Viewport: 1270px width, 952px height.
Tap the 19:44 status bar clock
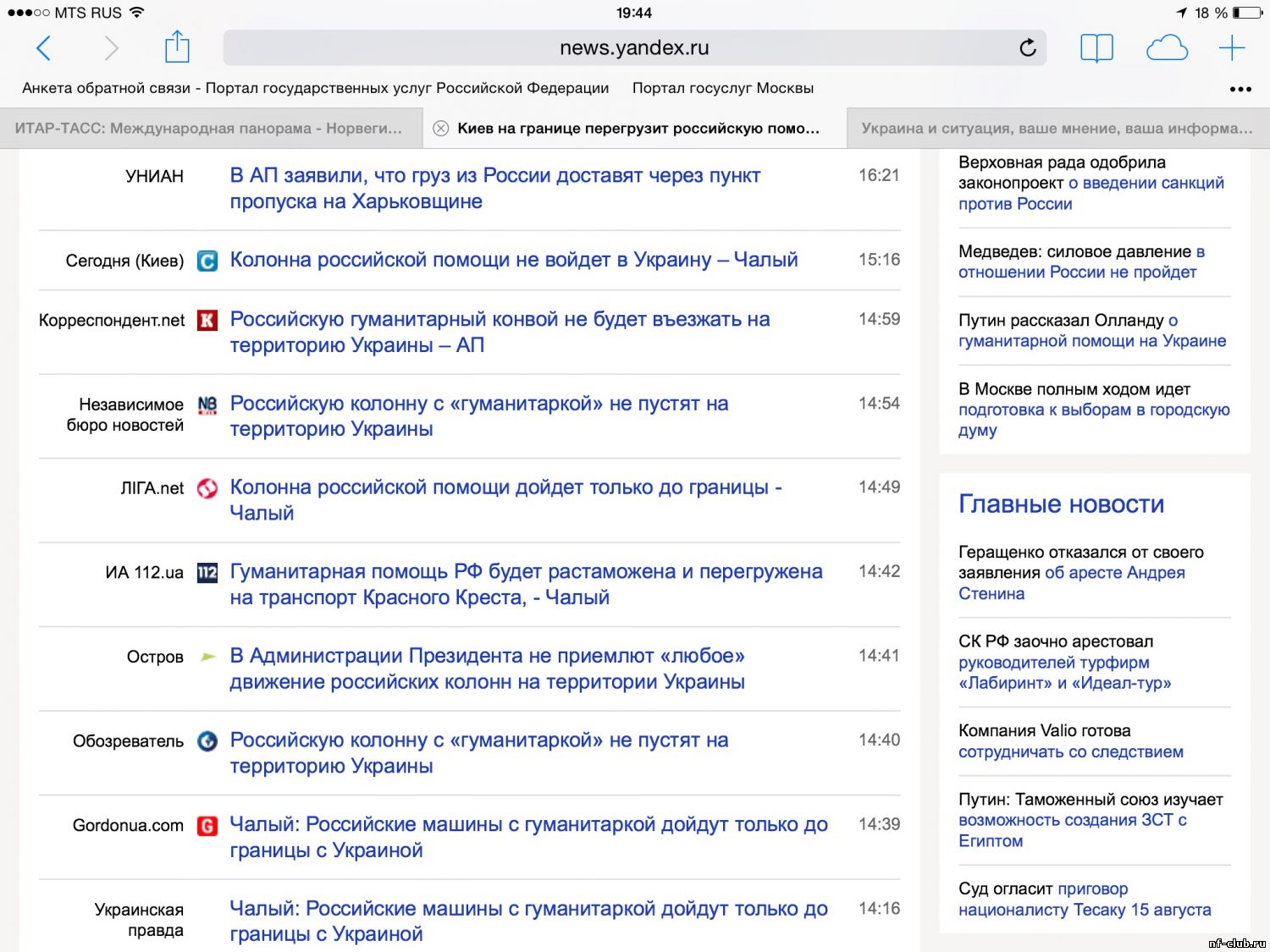pyautogui.click(x=634, y=13)
